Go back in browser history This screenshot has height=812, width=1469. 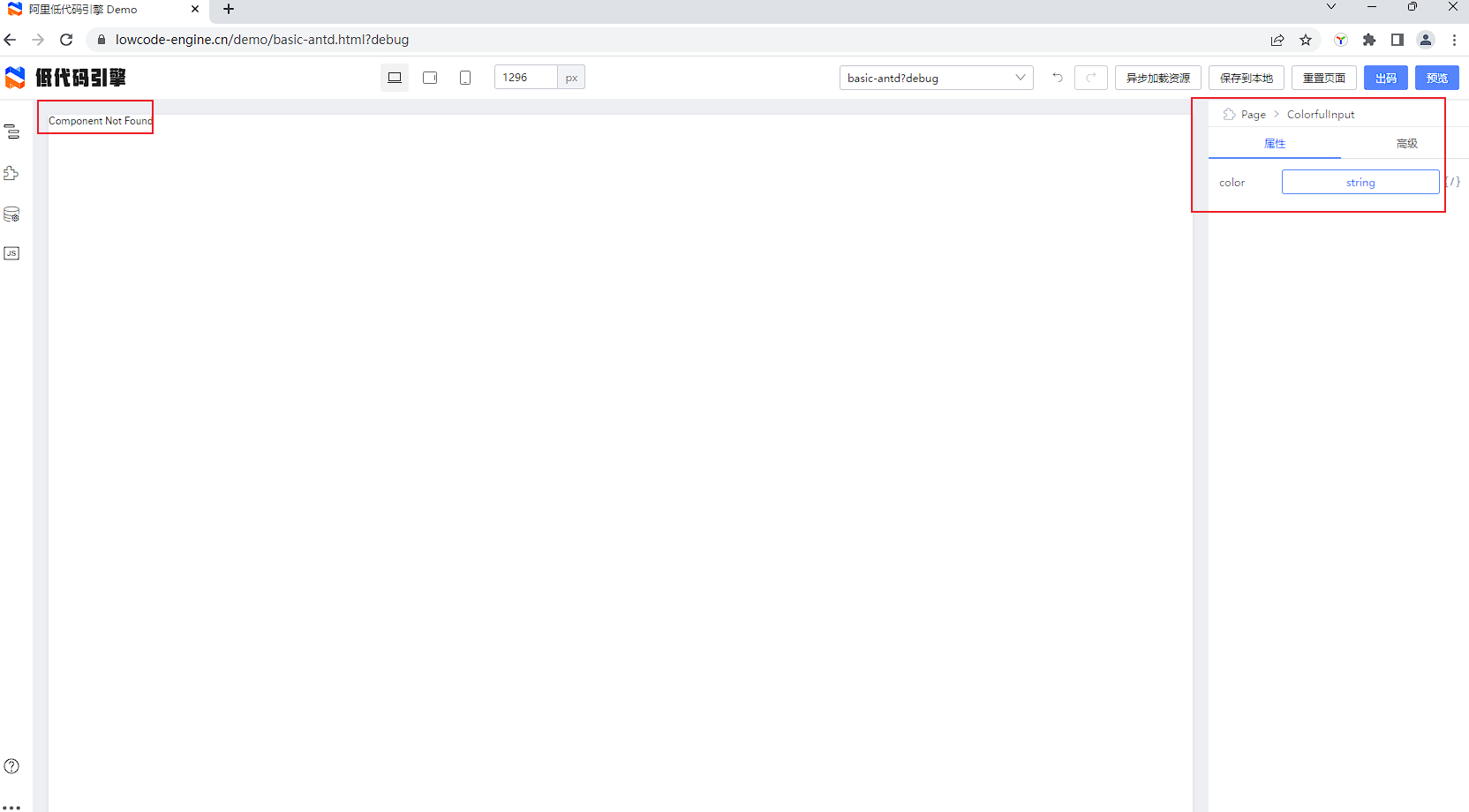click(11, 40)
